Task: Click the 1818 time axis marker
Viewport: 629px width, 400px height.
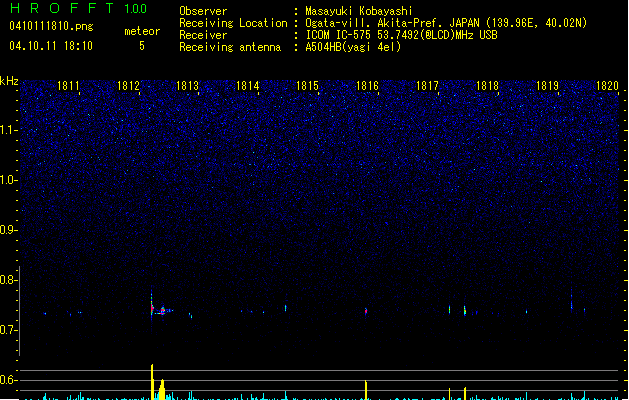Action: 487,86
